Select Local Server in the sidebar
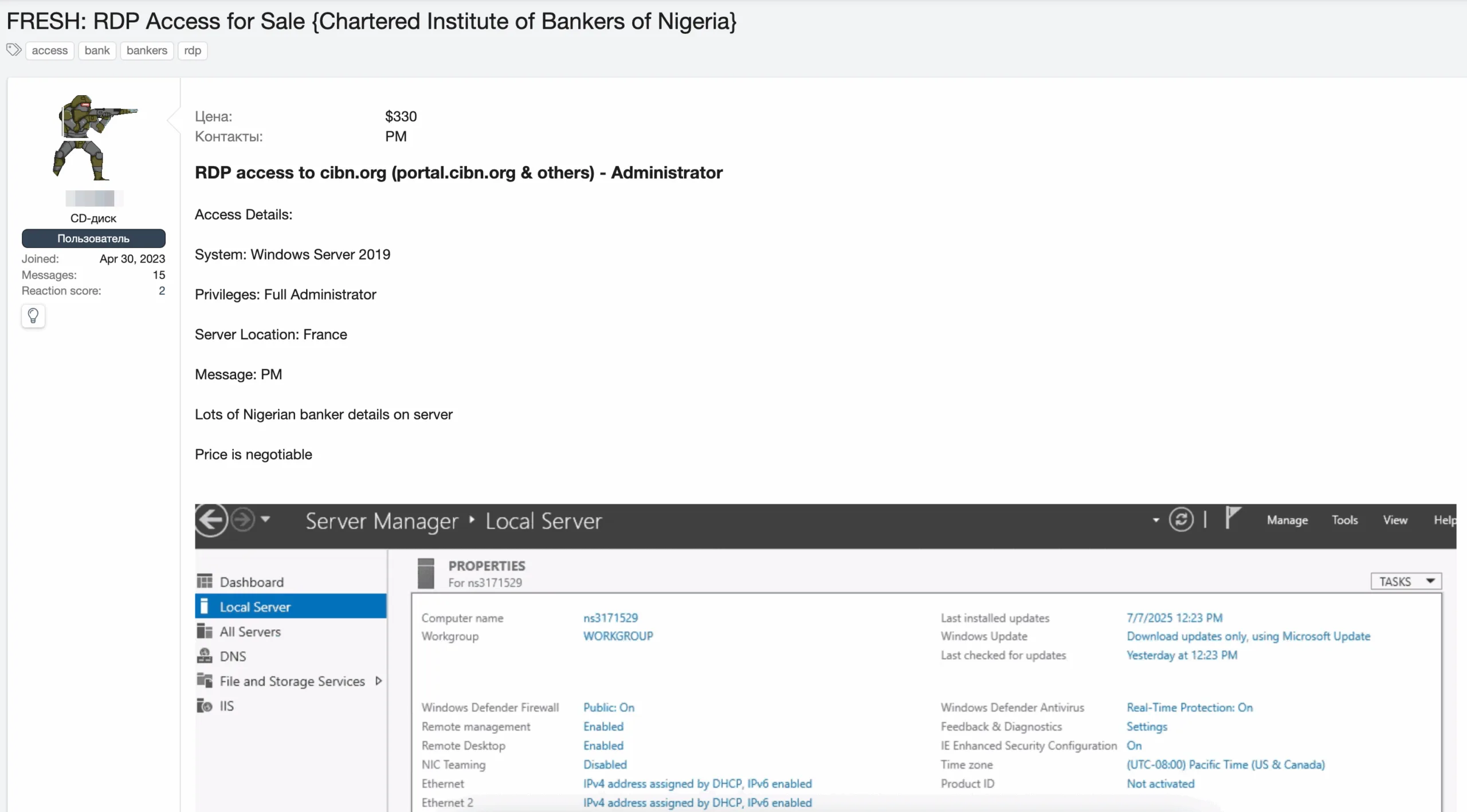 291,606
